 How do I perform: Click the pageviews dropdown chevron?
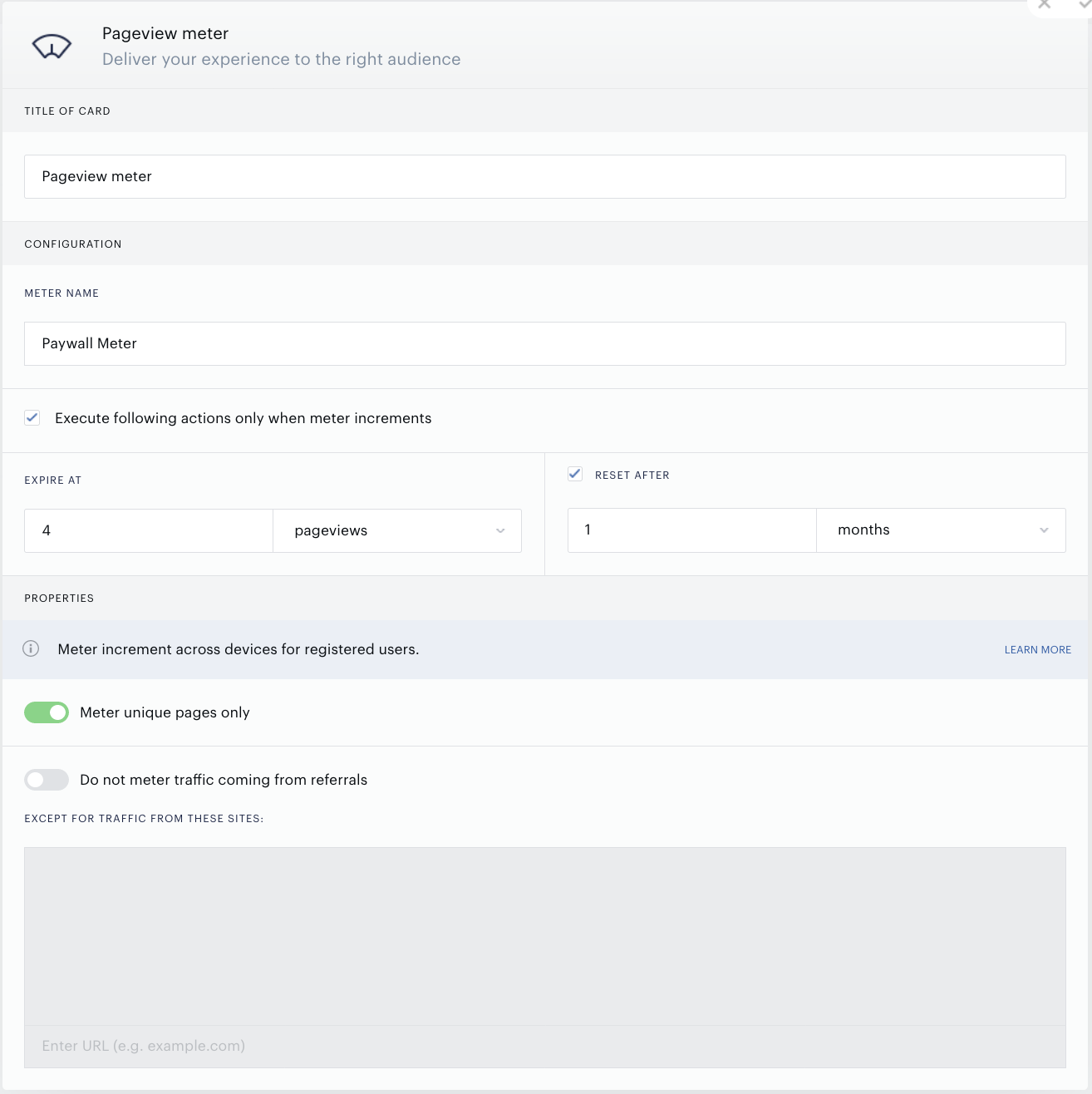coord(500,531)
